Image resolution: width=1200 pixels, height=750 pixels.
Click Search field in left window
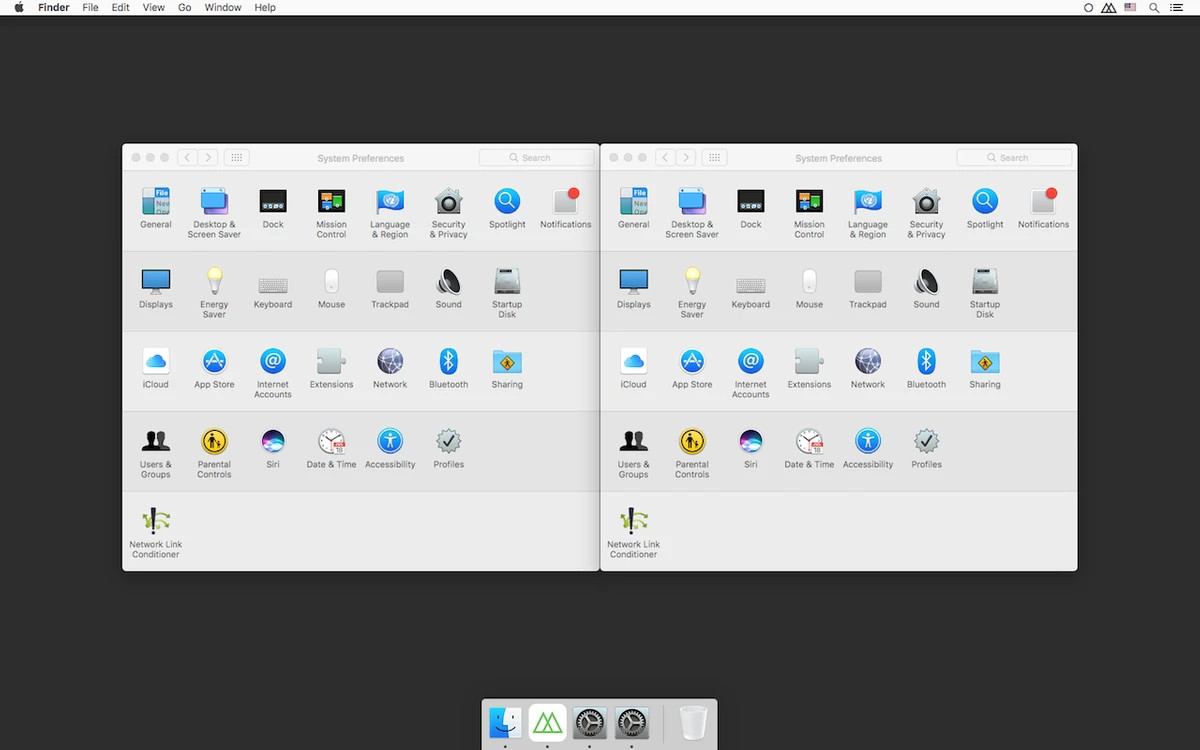pyautogui.click(x=536, y=158)
